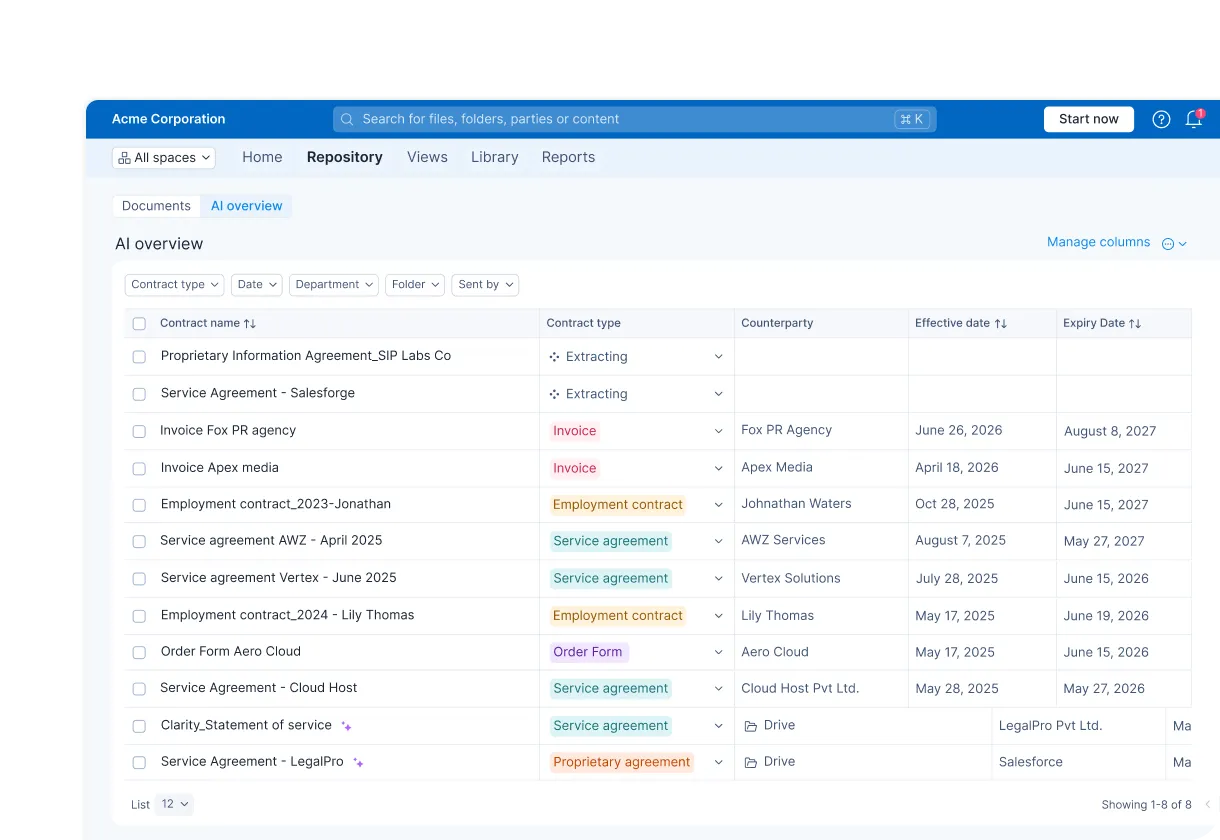Open contract type chevron for Invoice Fox PR agency
This screenshot has height=840, width=1220.
click(718, 431)
